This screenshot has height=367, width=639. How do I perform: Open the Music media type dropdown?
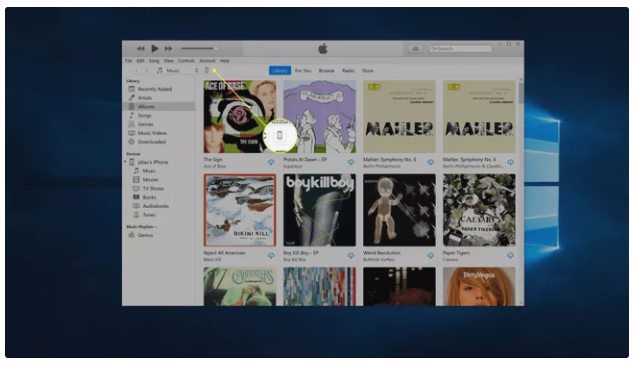pos(178,70)
